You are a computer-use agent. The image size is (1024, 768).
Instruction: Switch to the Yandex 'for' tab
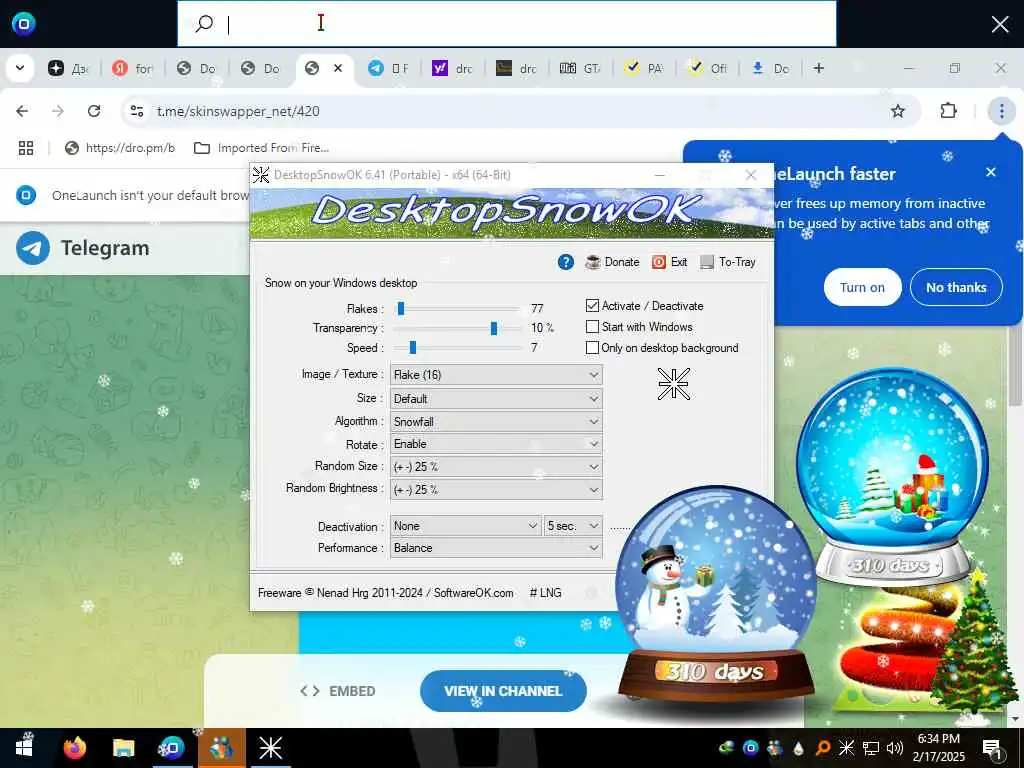(x=133, y=68)
